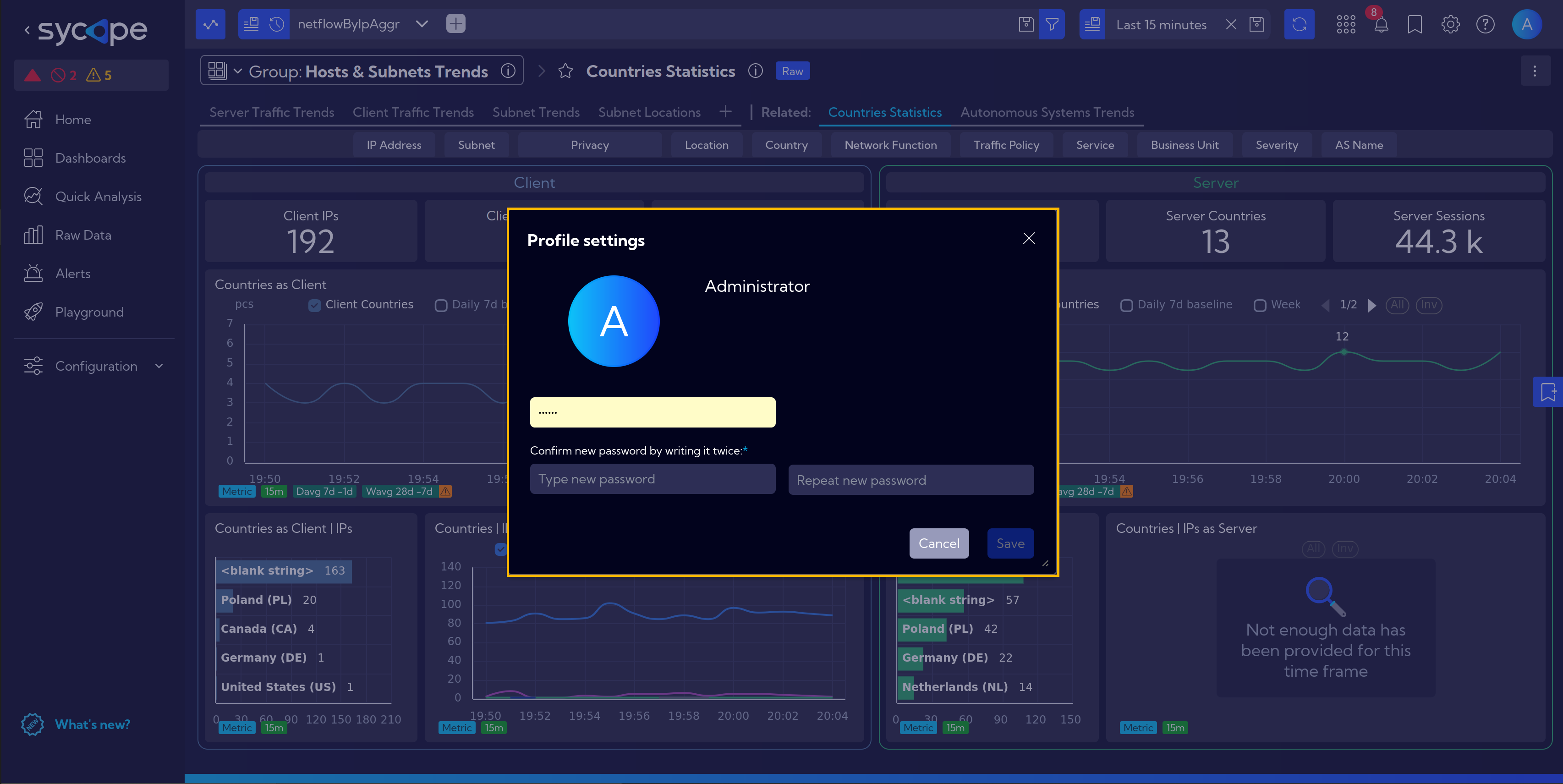Open the trends chart icon in the top bar
Screen dimensions: 1563x784
point(210,24)
